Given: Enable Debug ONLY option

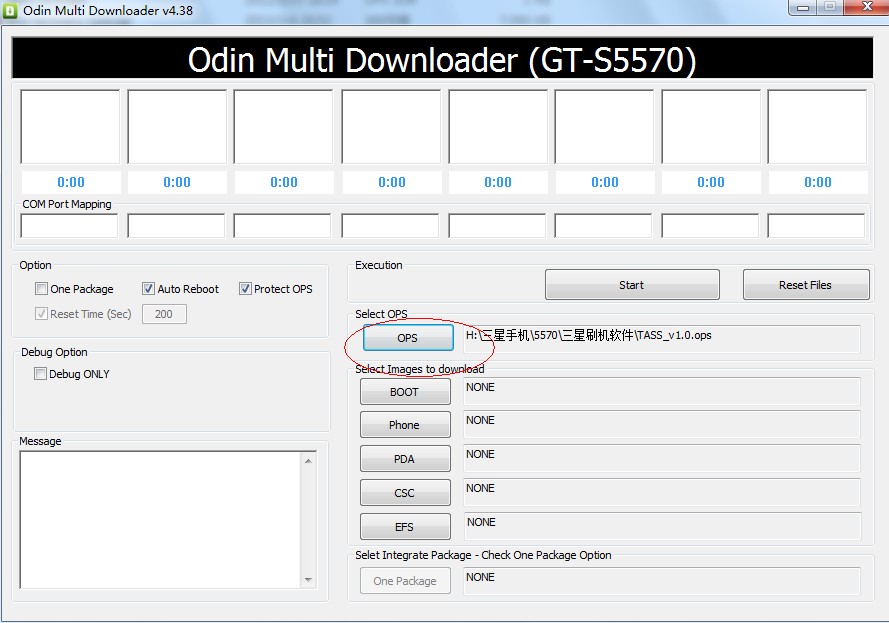Looking at the screenshot, I should pyautogui.click(x=40, y=374).
